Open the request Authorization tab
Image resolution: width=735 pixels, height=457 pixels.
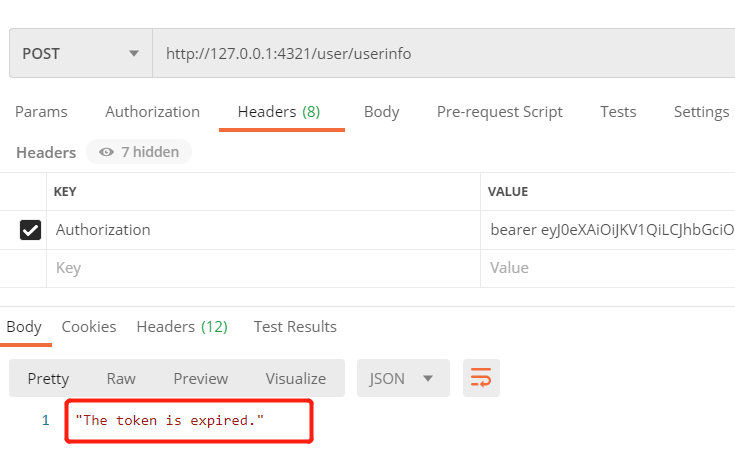tap(152, 112)
